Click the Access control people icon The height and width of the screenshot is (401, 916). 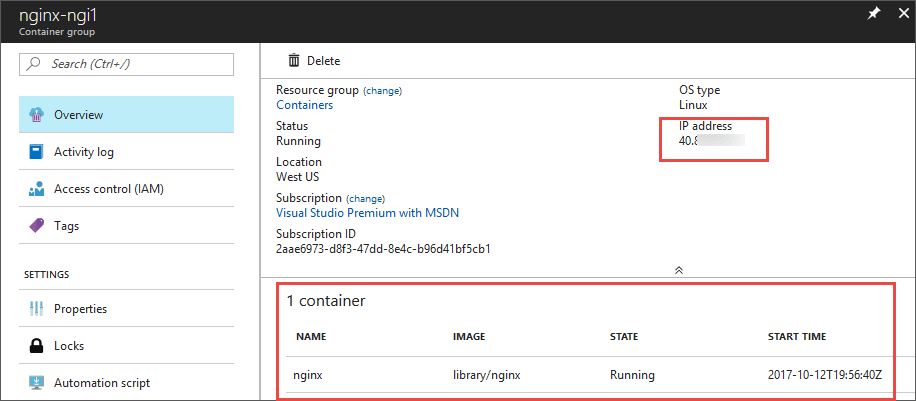point(37,189)
